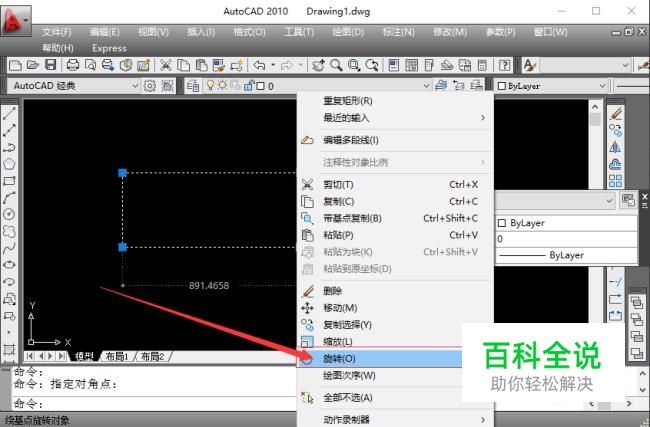
Task: Choose 编辑多段线(I) from context menu
Action: tap(396, 140)
